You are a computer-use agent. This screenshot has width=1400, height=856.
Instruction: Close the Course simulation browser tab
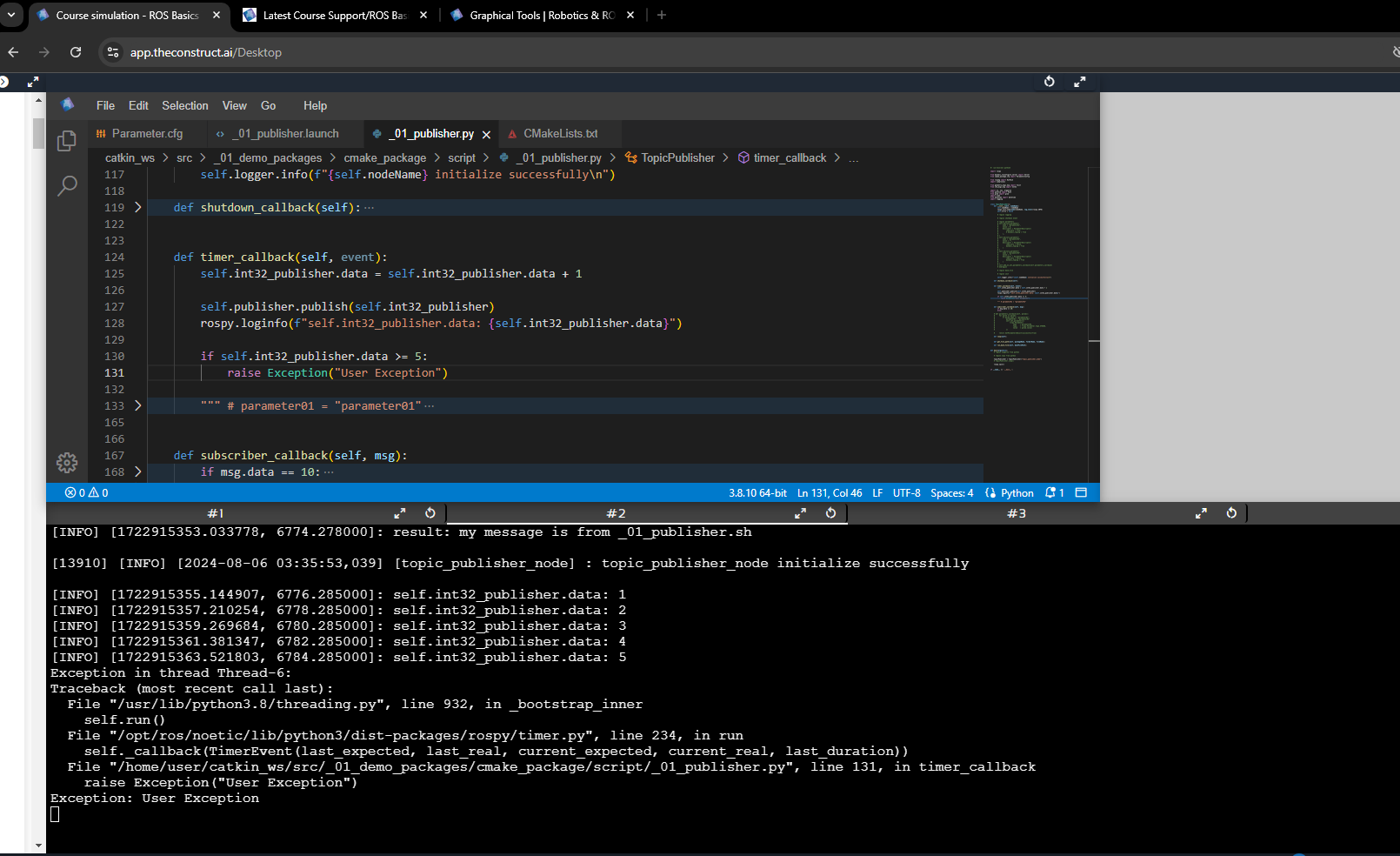(x=217, y=15)
